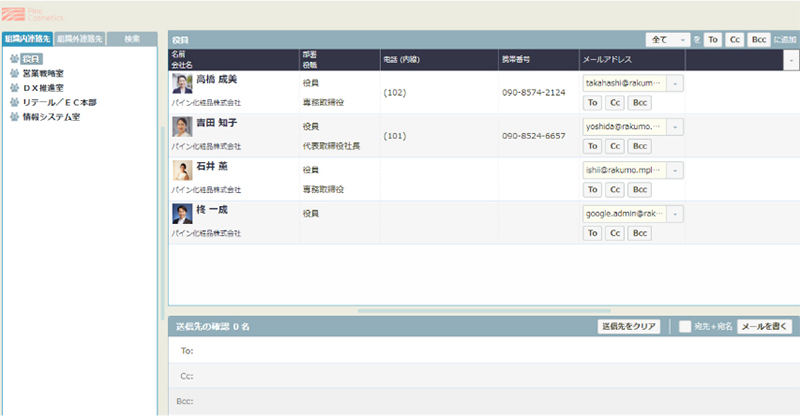Add all to To via header button
800x416 pixels.
point(713,39)
